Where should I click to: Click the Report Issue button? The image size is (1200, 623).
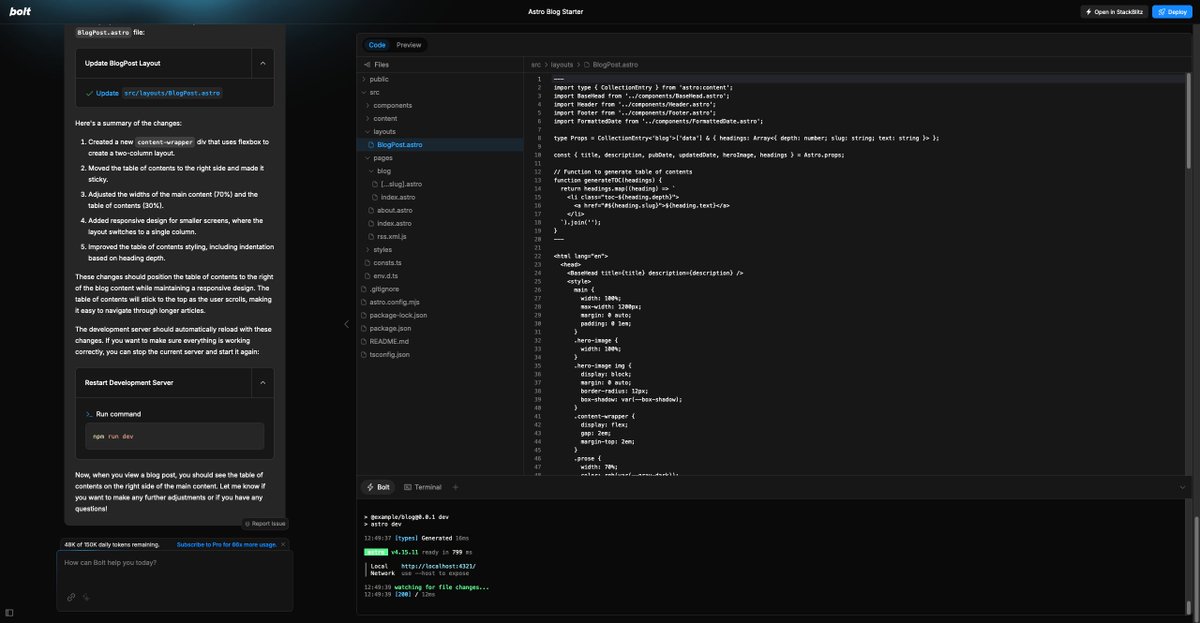pyautogui.click(x=265, y=523)
